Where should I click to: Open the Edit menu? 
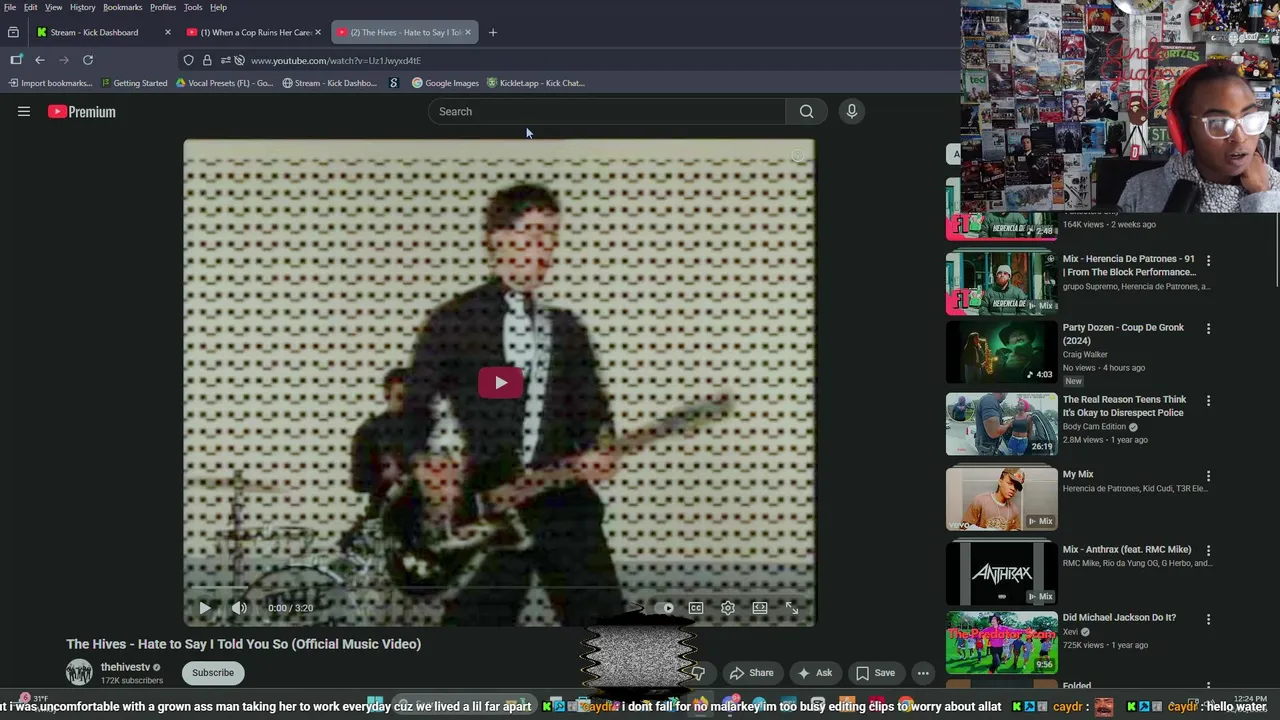(31, 7)
